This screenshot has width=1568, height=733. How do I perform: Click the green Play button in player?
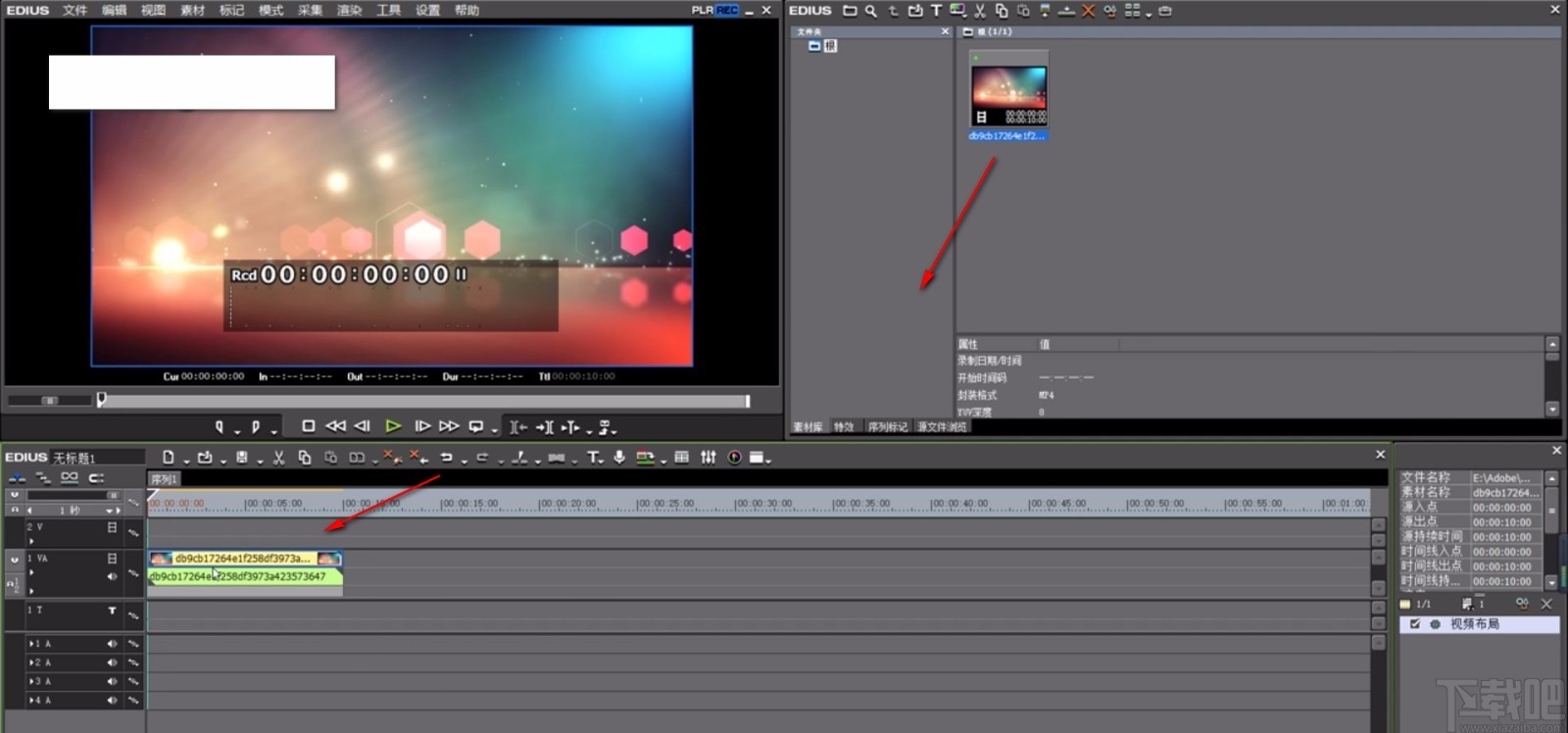point(392,426)
